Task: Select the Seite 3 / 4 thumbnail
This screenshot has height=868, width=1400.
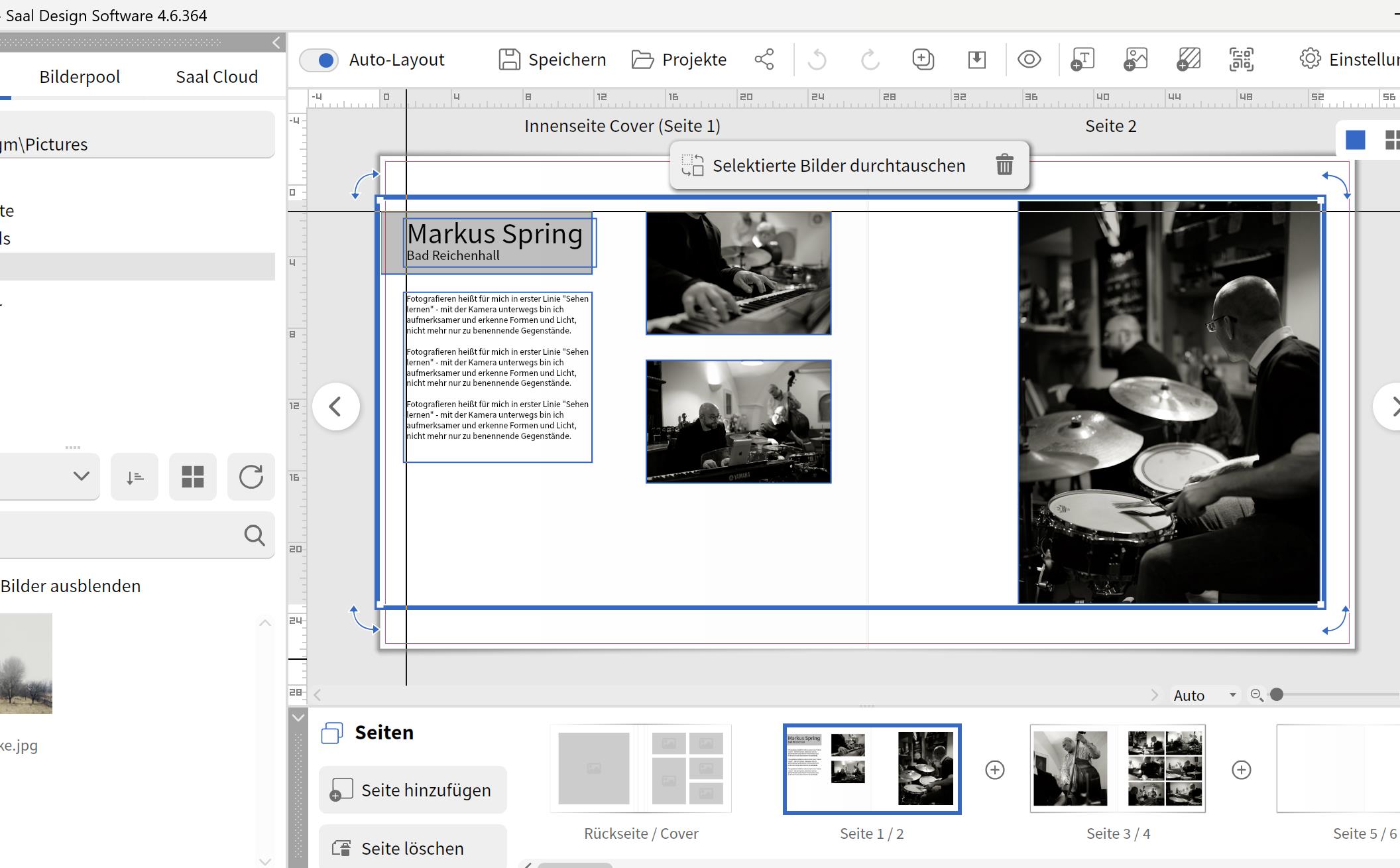Action: [x=1118, y=769]
